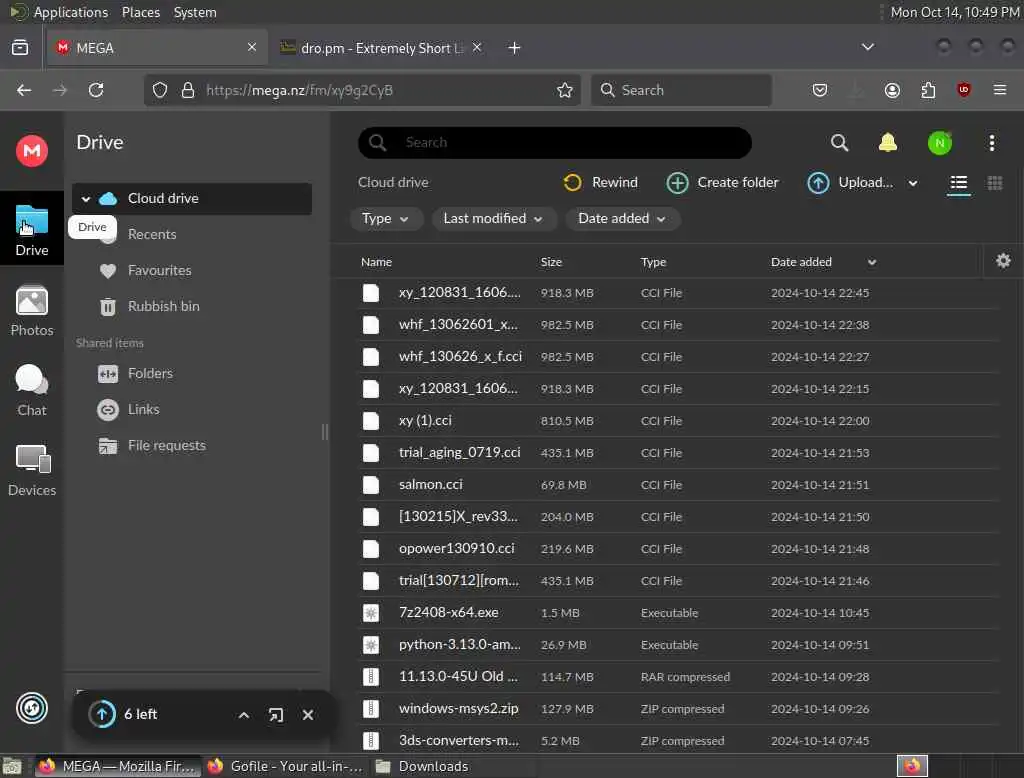The image size is (1024, 778).
Task: Expand the upload widget chevron
Action: pyautogui.click(x=244, y=715)
